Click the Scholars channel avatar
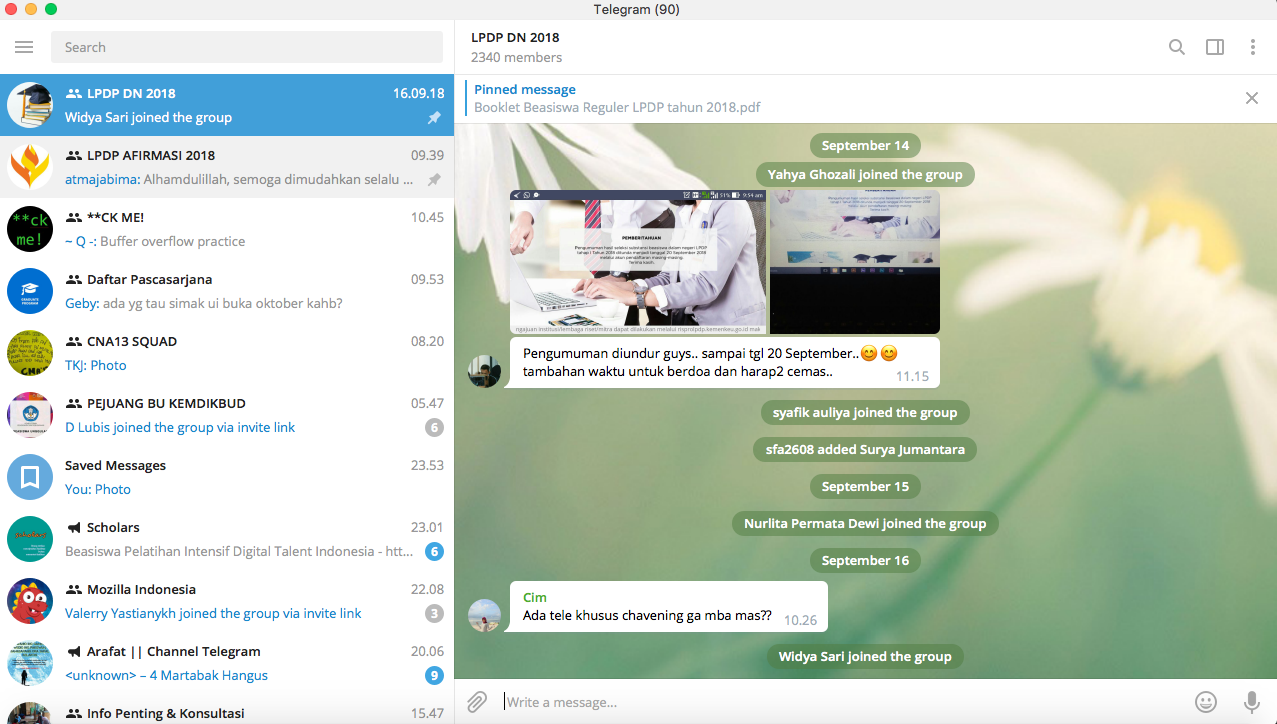 (x=30, y=539)
